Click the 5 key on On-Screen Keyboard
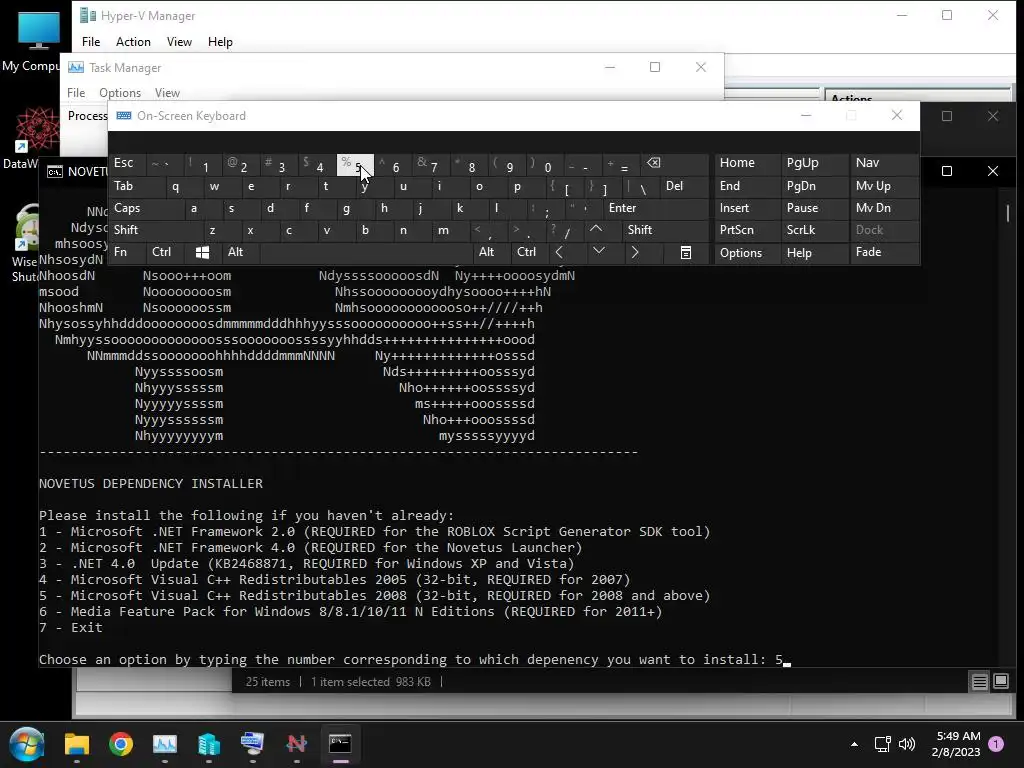The image size is (1024, 768). [355, 165]
